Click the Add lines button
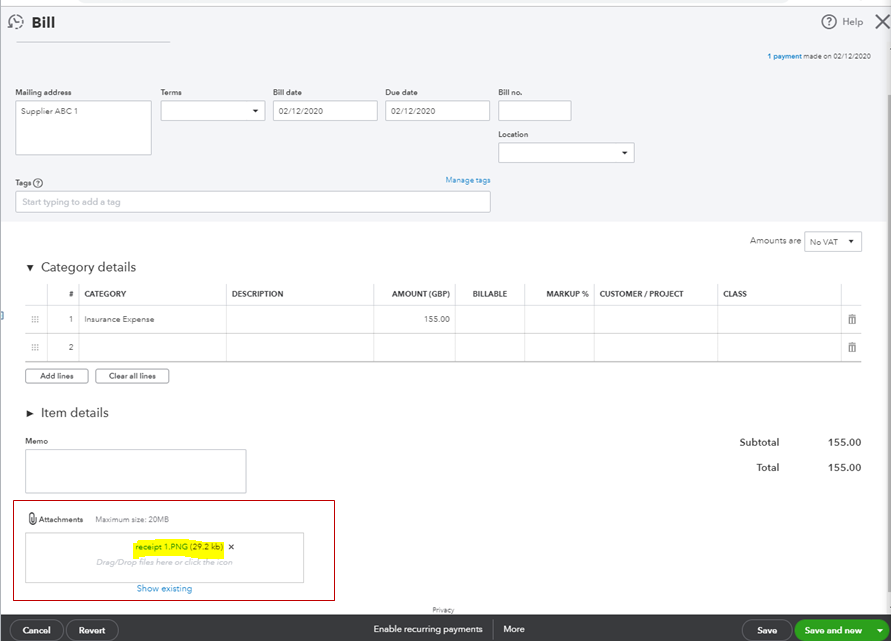The height and width of the screenshot is (641, 891). click(56, 375)
